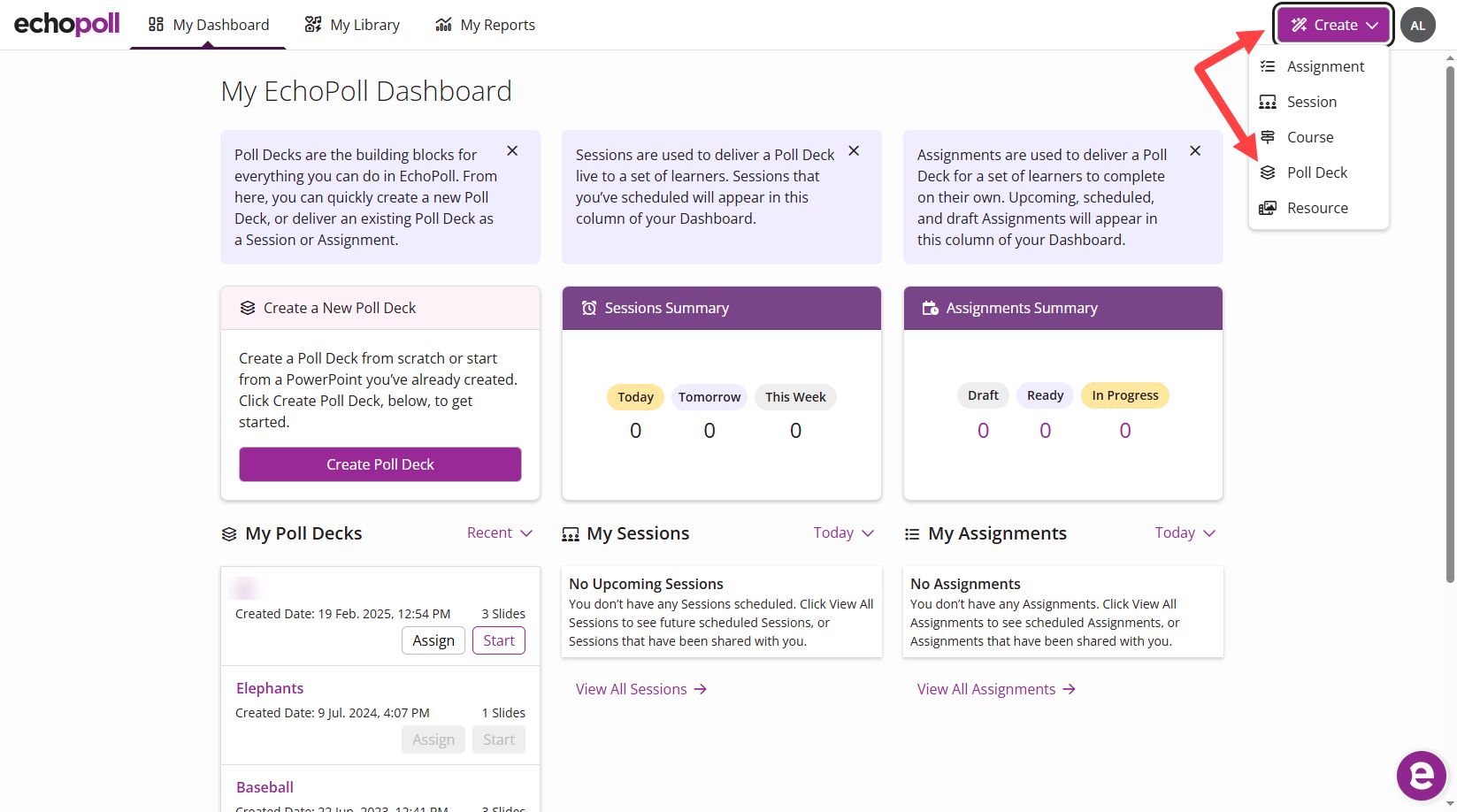Select Assignment from Create menu
The image size is (1457, 812).
click(1318, 66)
